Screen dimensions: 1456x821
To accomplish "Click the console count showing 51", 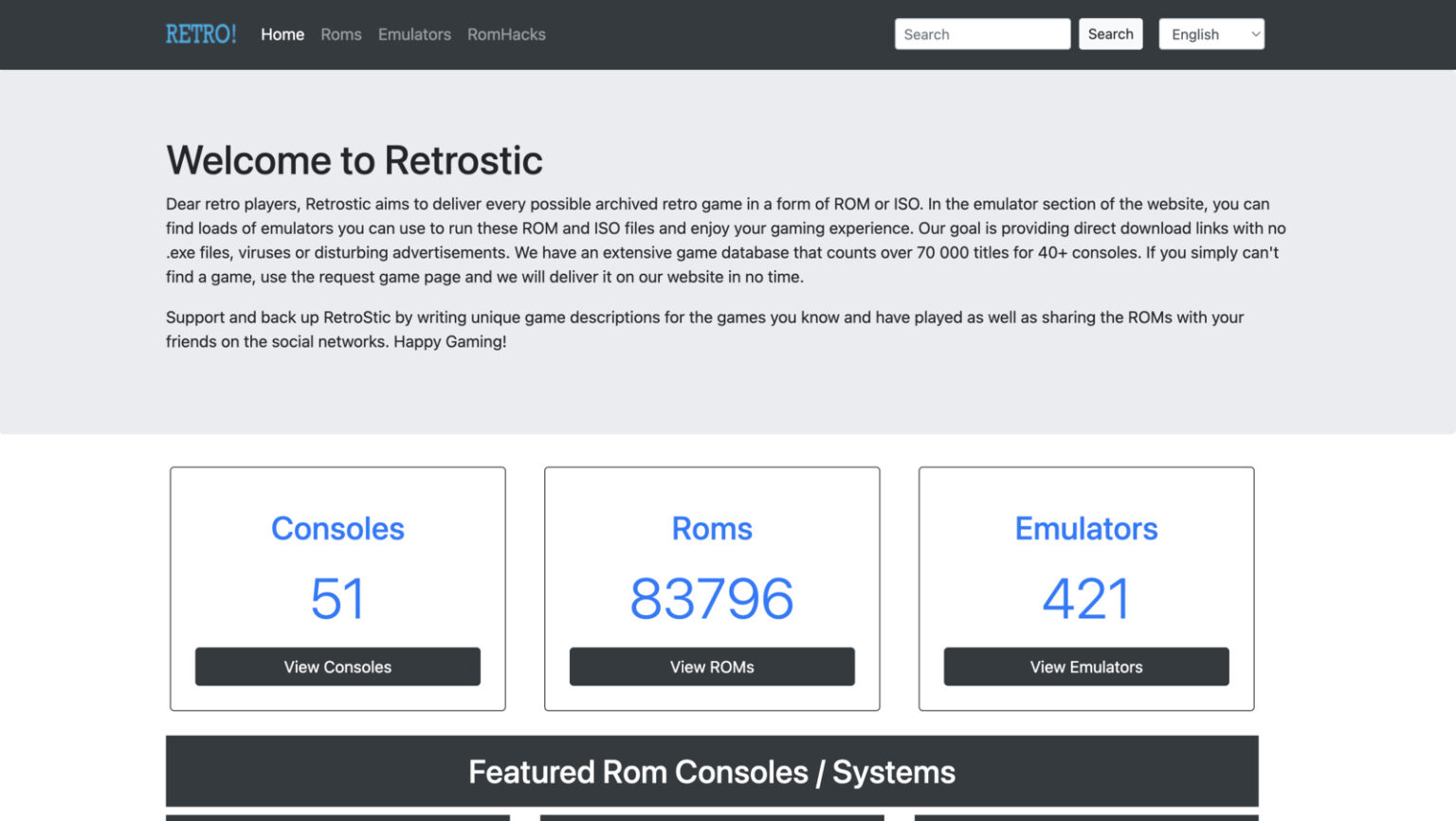I will tap(337, 597).
